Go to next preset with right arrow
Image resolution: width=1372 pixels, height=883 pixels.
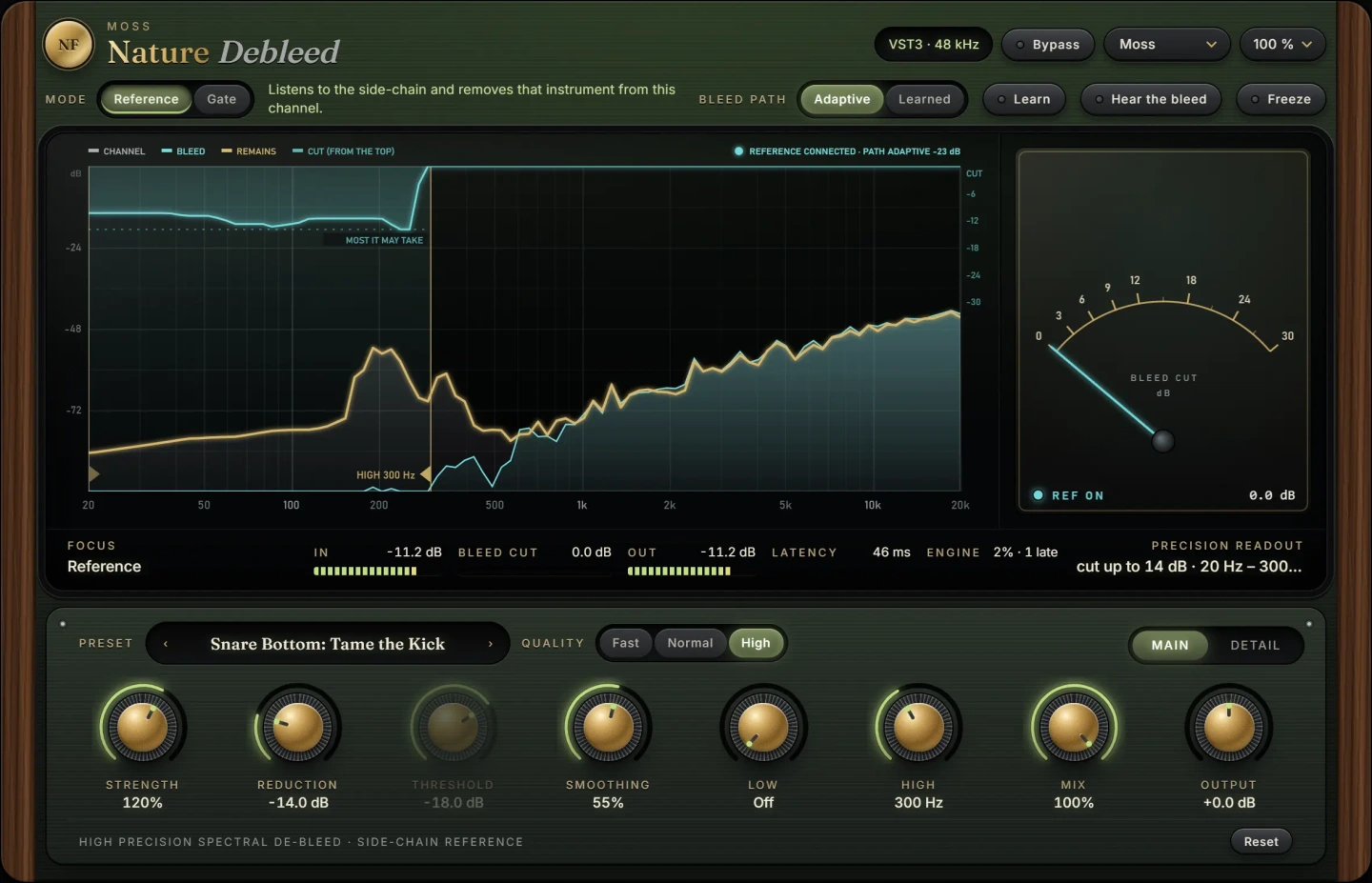coord(491,644)
